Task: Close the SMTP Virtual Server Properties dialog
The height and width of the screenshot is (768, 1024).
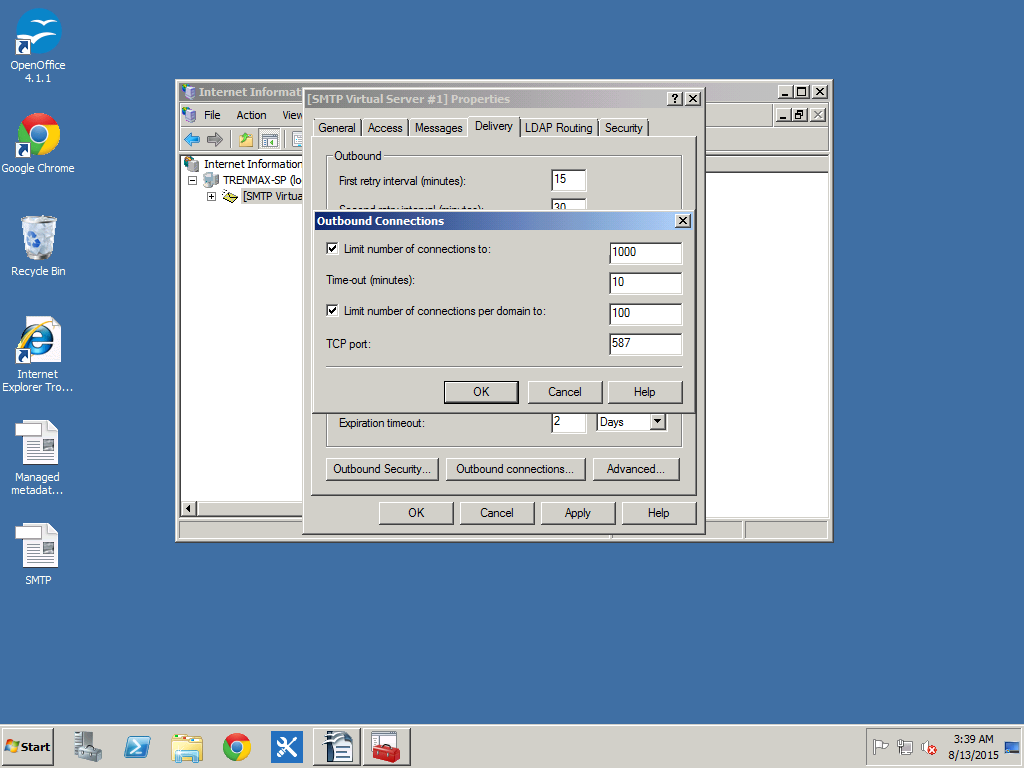Action: (x=693, y=99)
